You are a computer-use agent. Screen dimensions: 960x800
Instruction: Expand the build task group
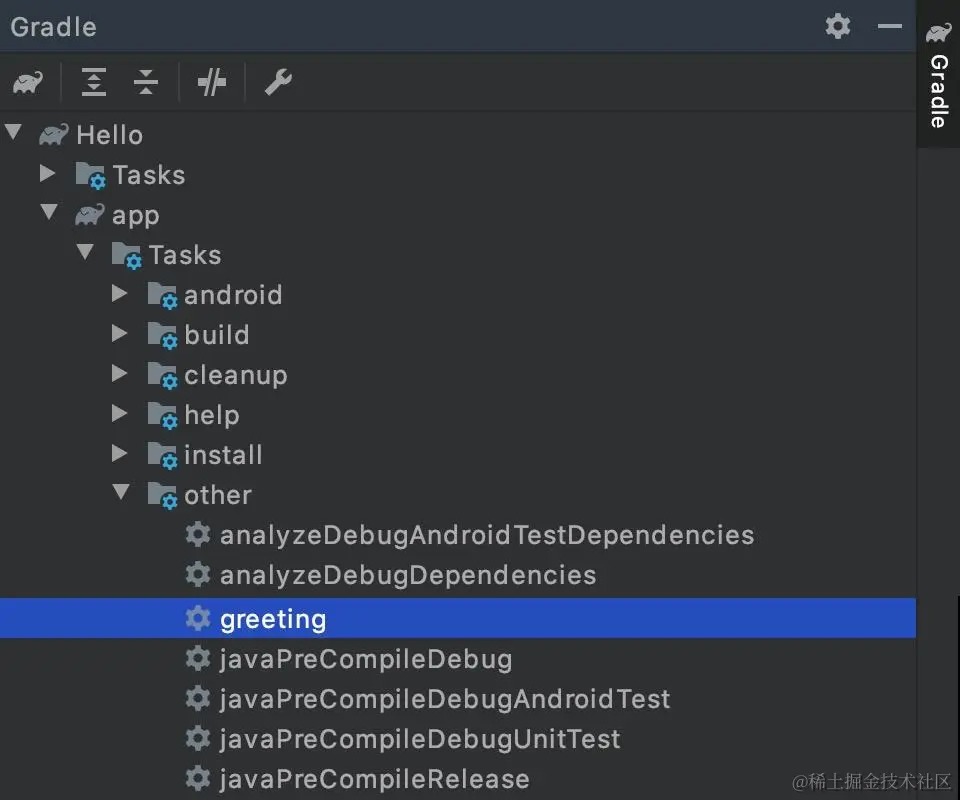coord(119,334)
